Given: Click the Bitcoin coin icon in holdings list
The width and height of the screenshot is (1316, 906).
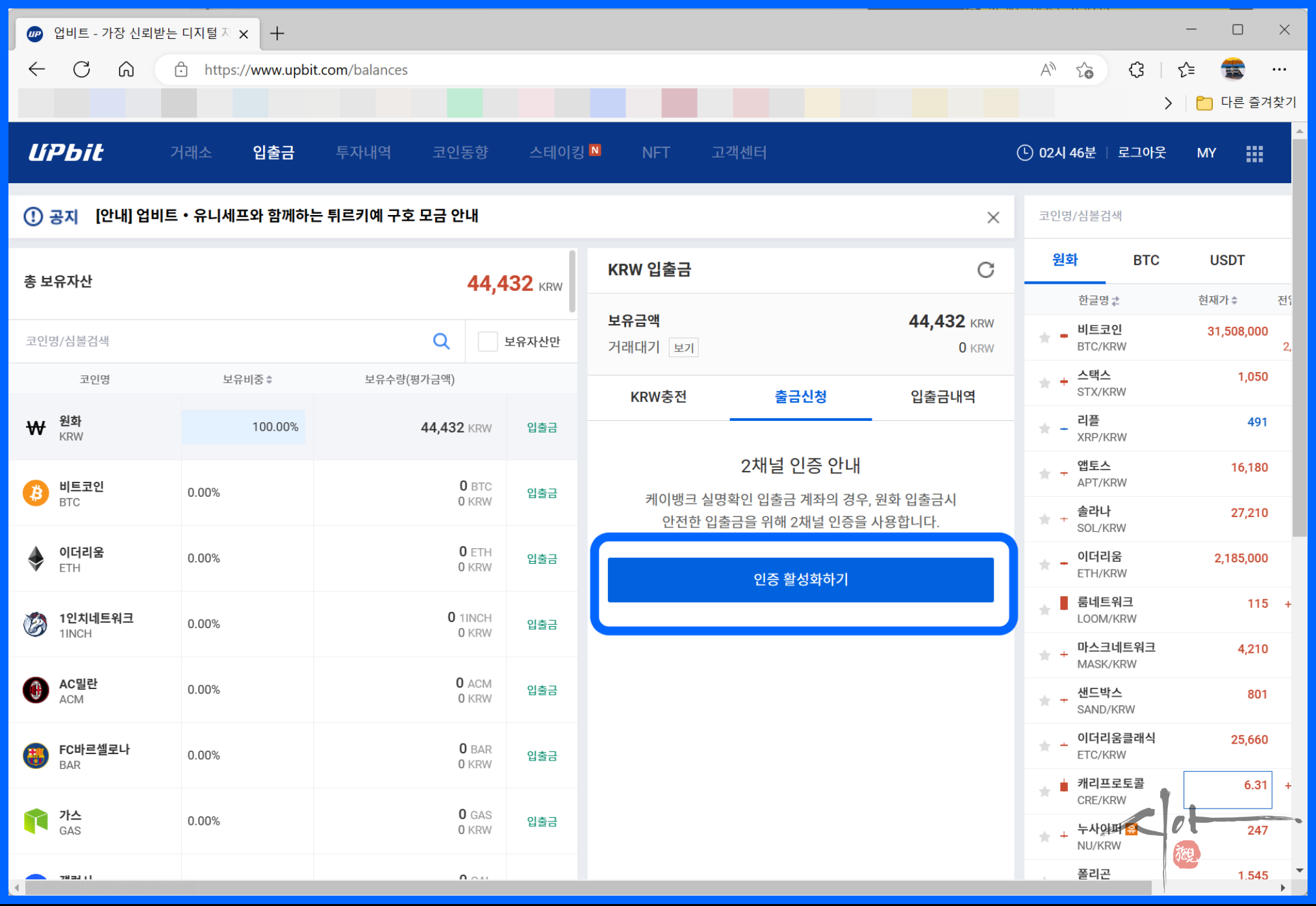Looking at the screenshot, I should [x=36, y=493].
